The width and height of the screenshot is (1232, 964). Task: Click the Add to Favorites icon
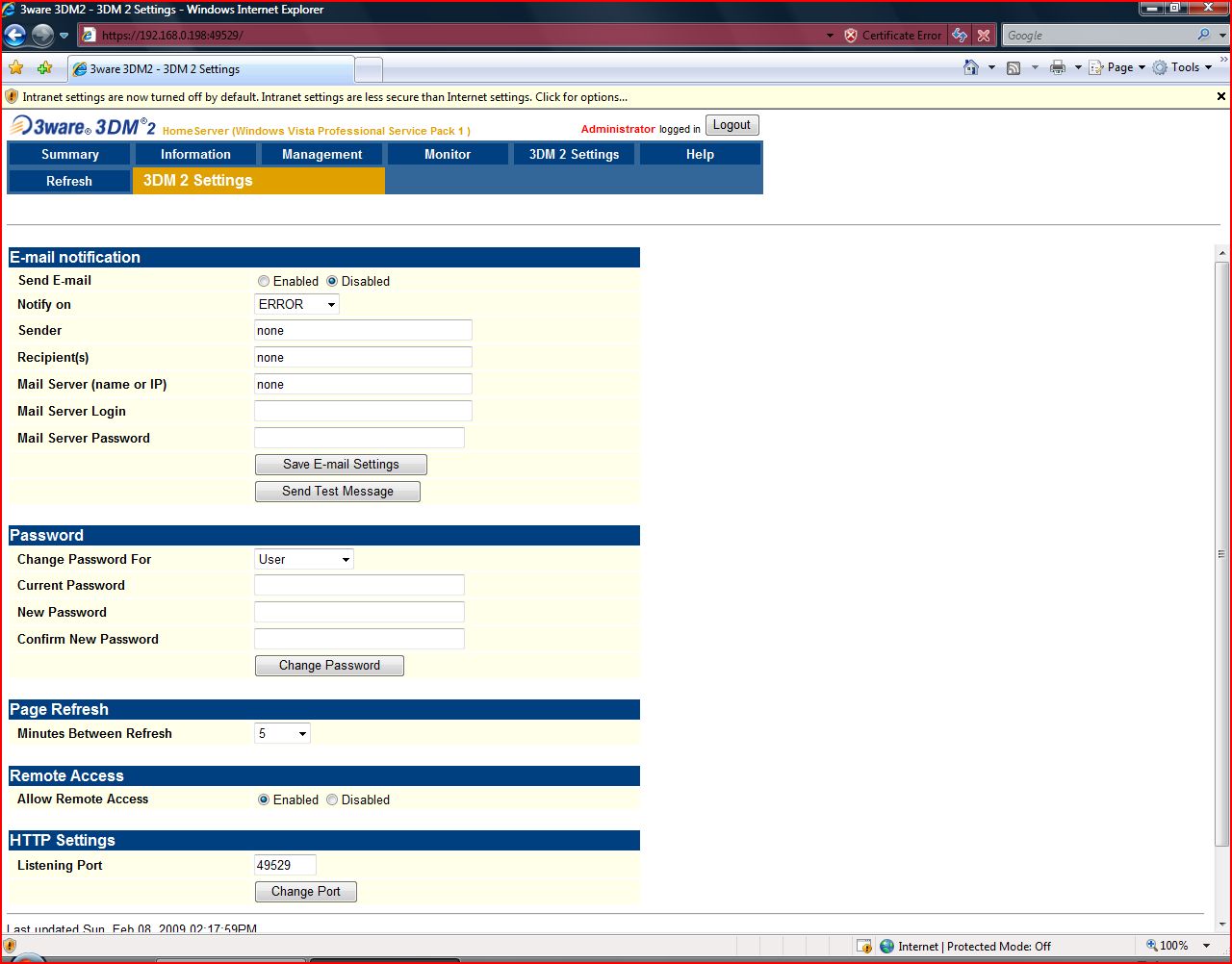click(44, 68)
